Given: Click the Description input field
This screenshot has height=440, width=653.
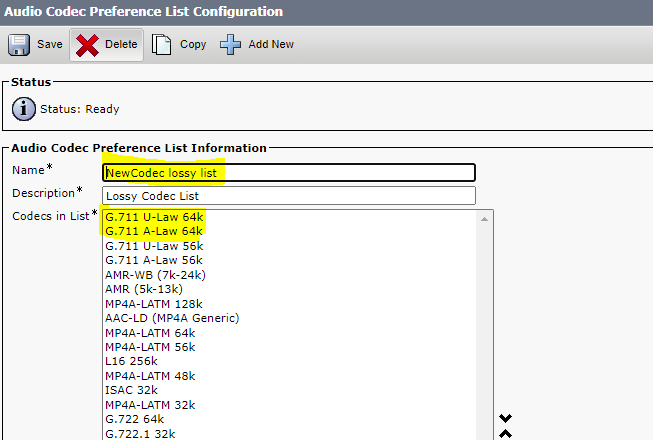Looking at the screenshot, I should tap(289, 196).
